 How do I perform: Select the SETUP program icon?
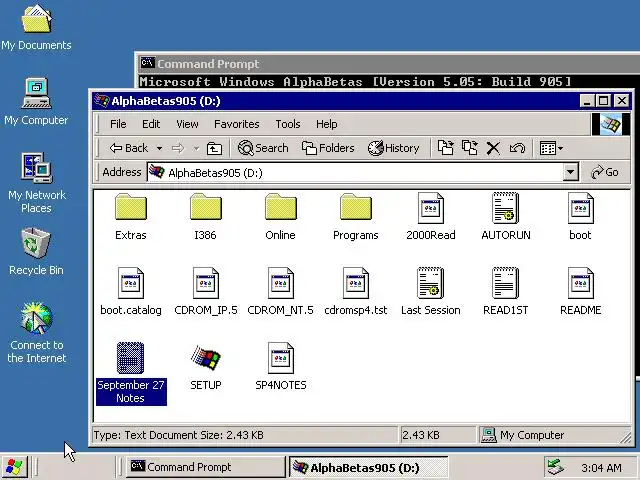pyautogui.click(x=206, y=358)
